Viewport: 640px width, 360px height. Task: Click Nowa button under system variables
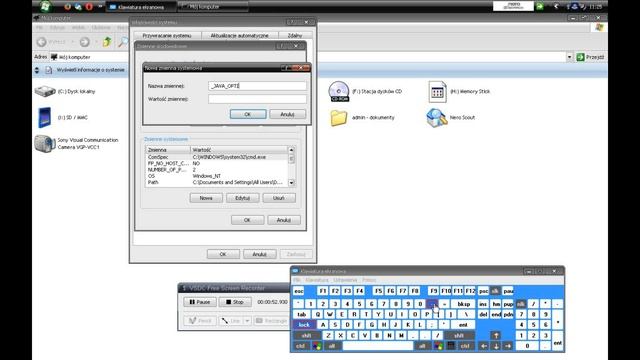[x=206, y=198]
